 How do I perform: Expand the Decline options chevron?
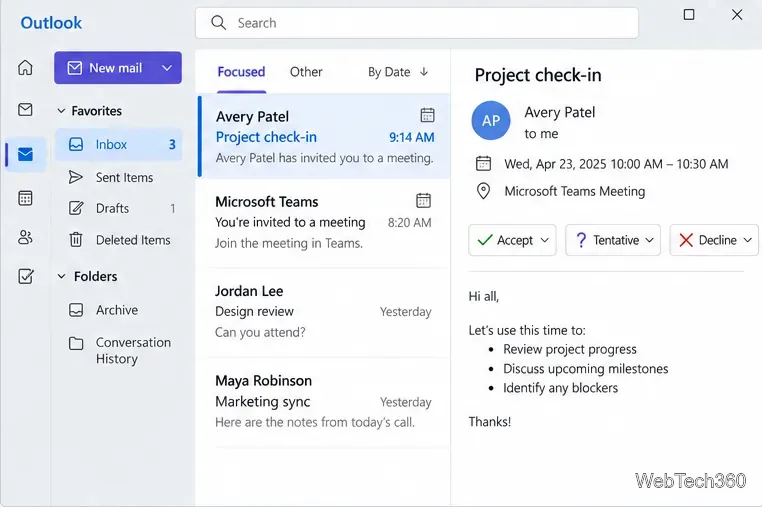click(748, 240)
